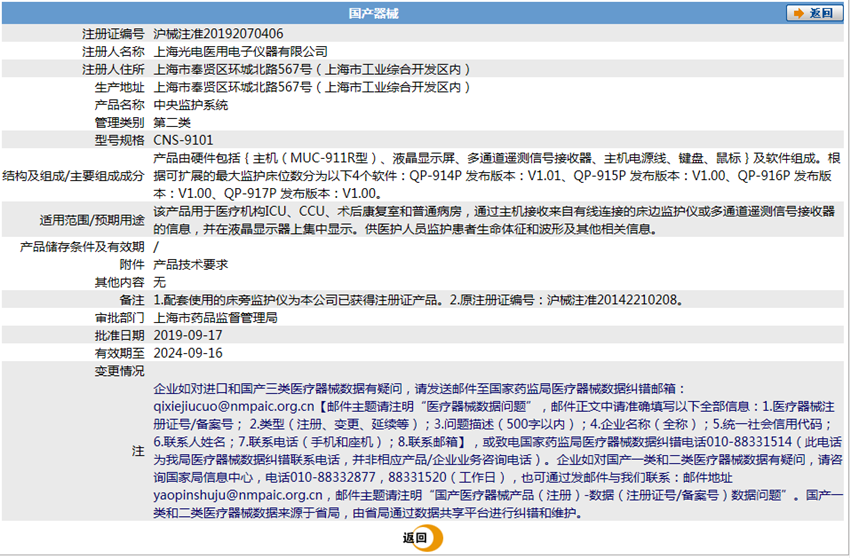Click the 生产地址 label

point(120,87)
